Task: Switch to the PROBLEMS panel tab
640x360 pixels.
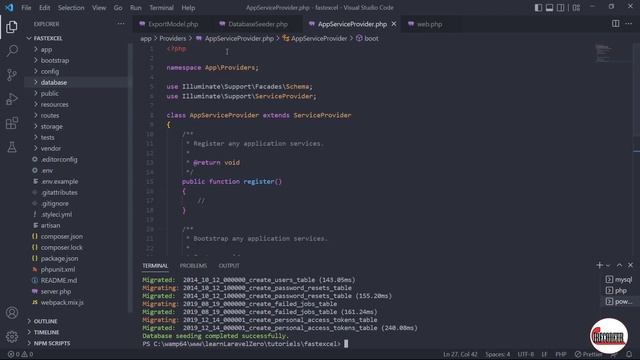Action: click(x=193, y=266)
